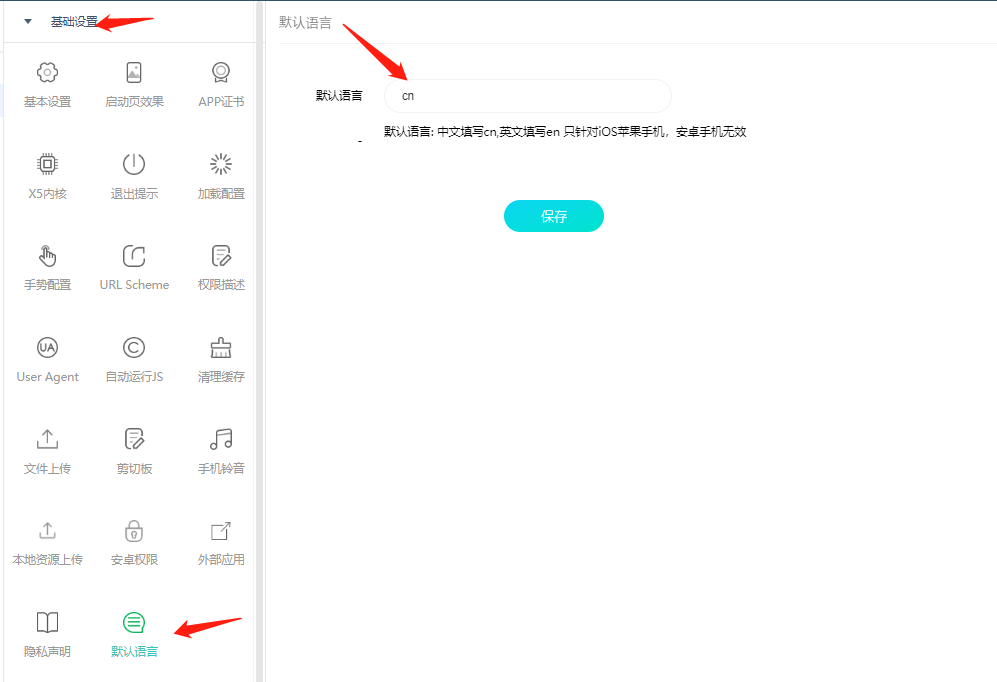Open 剪切板 clipboard icon

click(134, 439)
